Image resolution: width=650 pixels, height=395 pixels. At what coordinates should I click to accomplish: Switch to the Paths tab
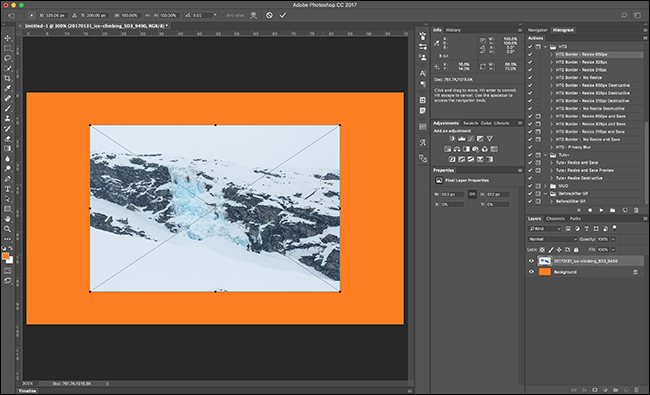point(575,218)
